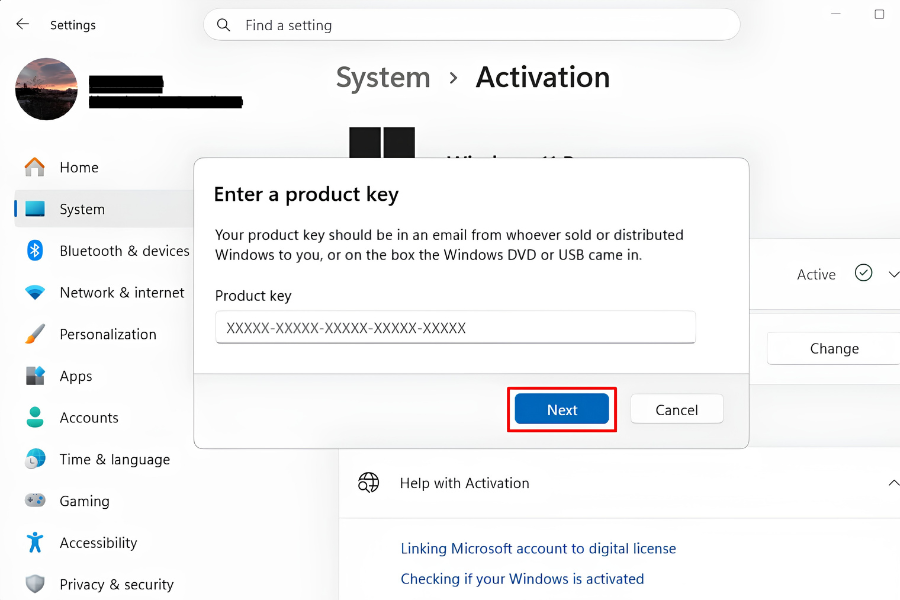This screenshot has width=900, height=600.
Task: Maximize the Settings window
Action: click(879, 14)
